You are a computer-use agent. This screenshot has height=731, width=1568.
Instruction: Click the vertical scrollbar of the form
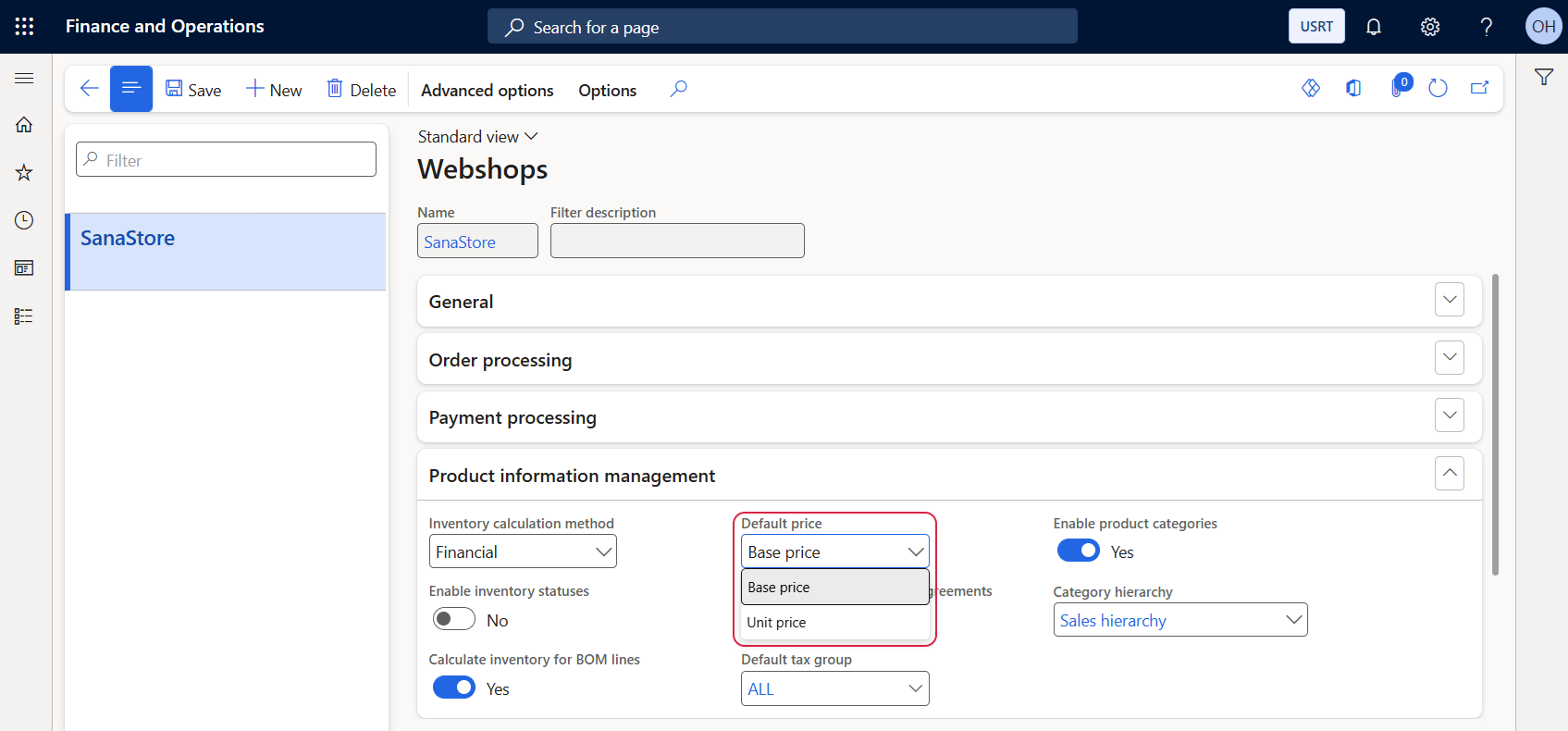coord(1495,424)
